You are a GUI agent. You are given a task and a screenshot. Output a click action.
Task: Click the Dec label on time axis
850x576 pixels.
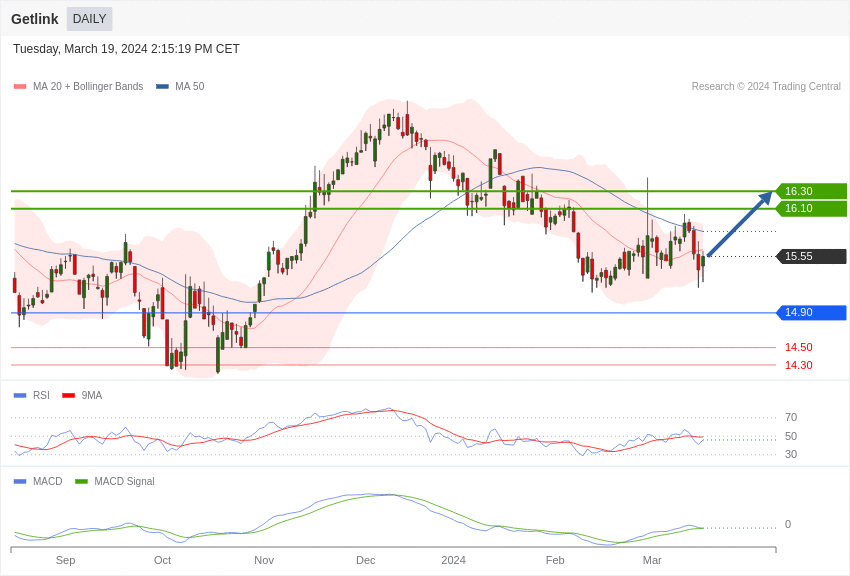click(366, 560)
